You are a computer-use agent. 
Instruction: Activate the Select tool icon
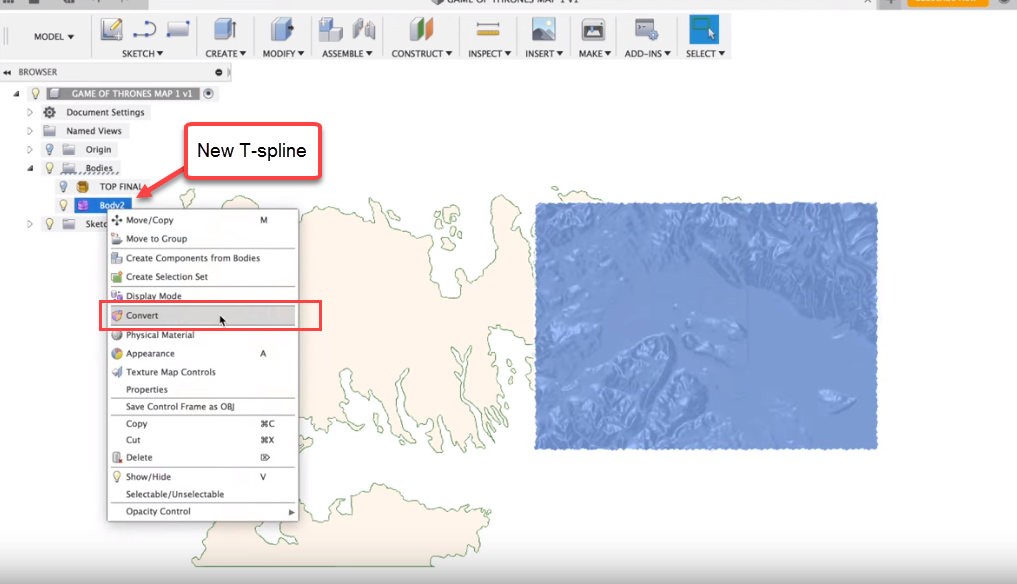pos(704,29)
